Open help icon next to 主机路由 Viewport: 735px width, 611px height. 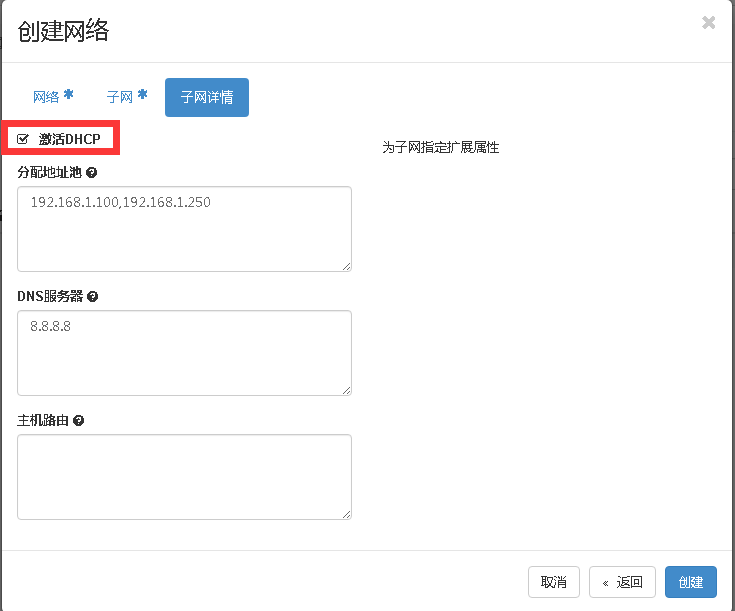coord(79,421)
